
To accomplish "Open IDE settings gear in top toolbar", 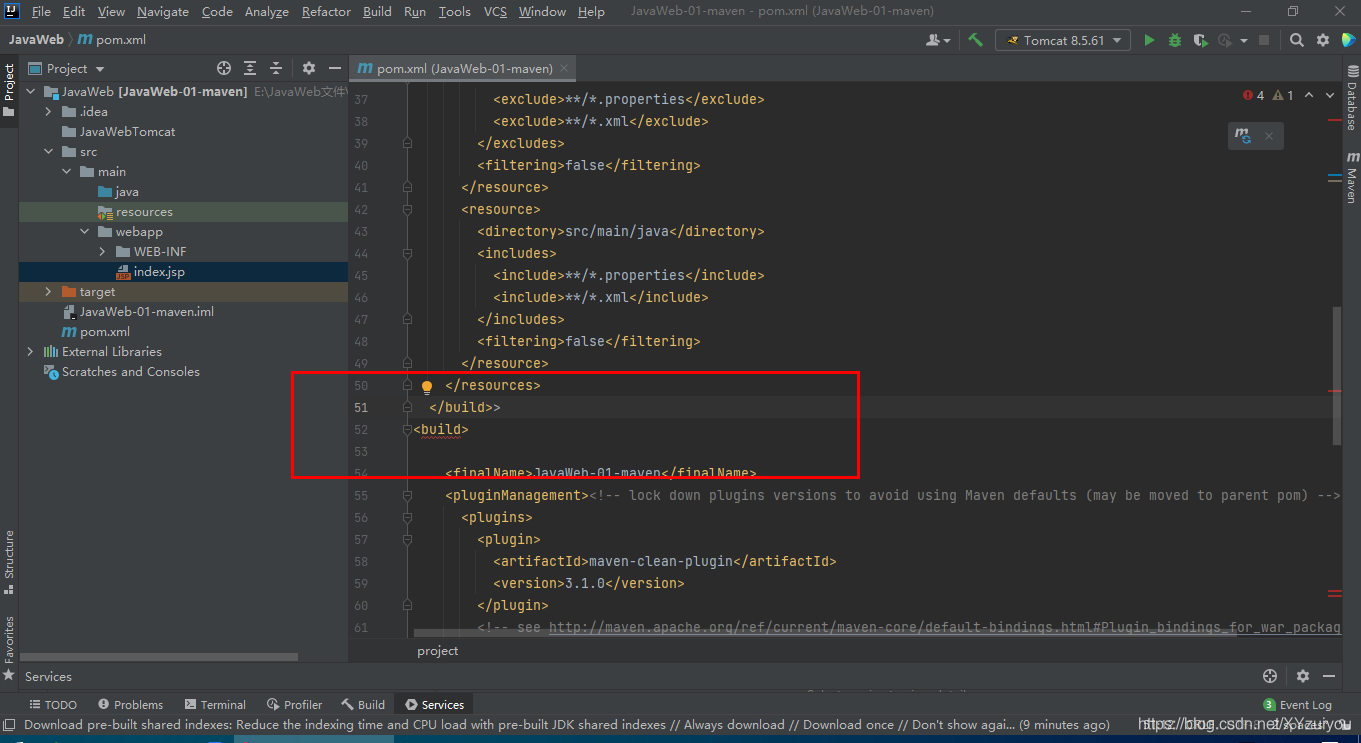I will (1323, 40).
